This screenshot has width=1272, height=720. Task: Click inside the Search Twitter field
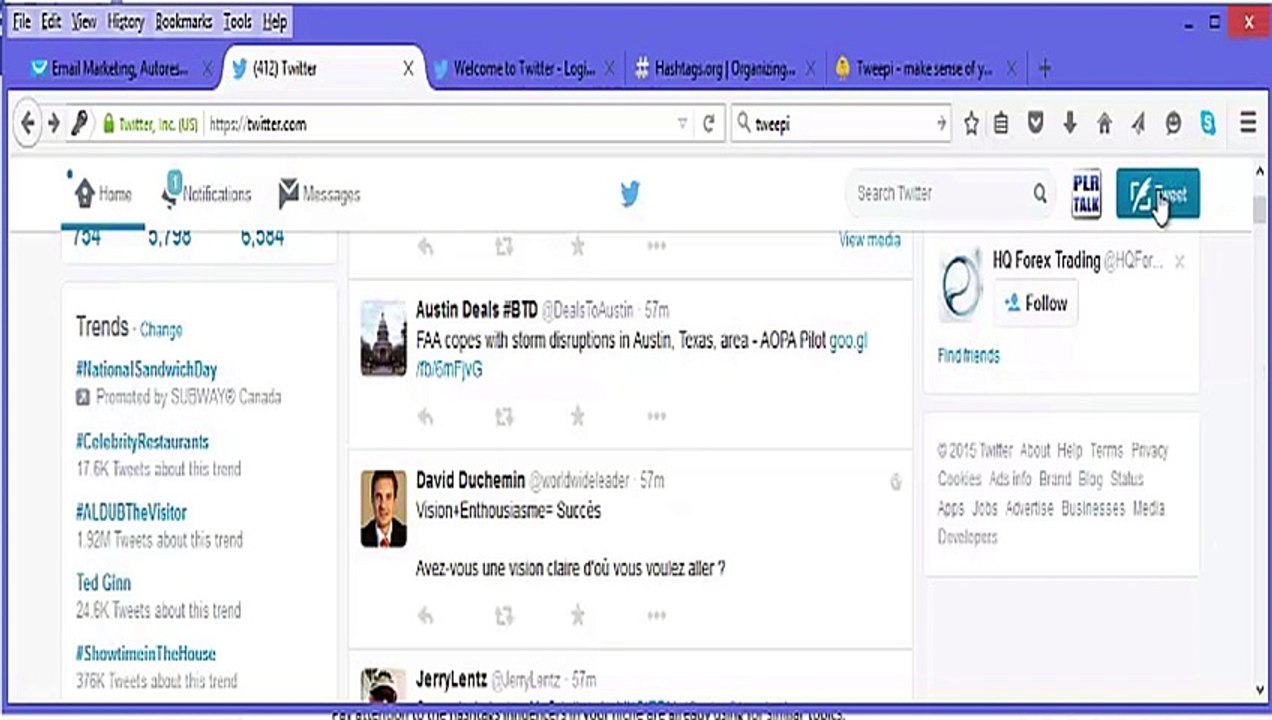[940, 194]
